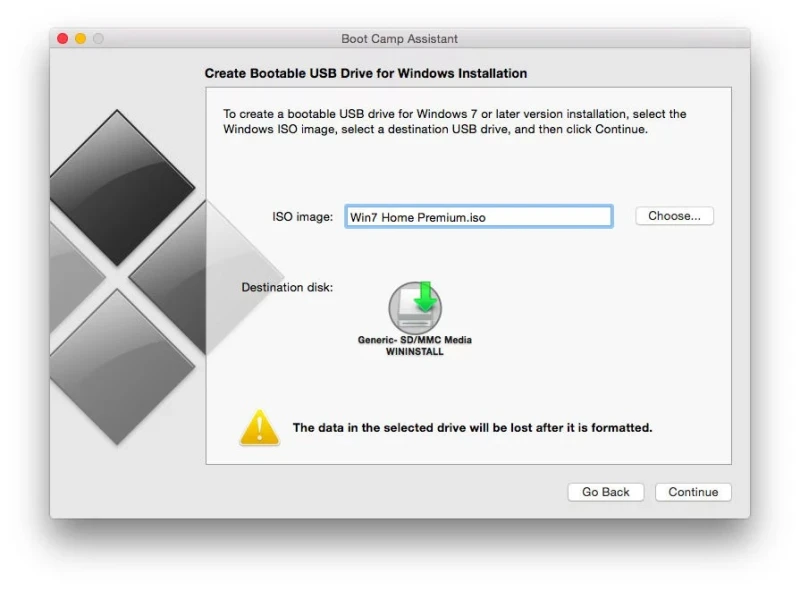
Task: Click the Boot Camp Assistant window title
Action: point(399,39)
